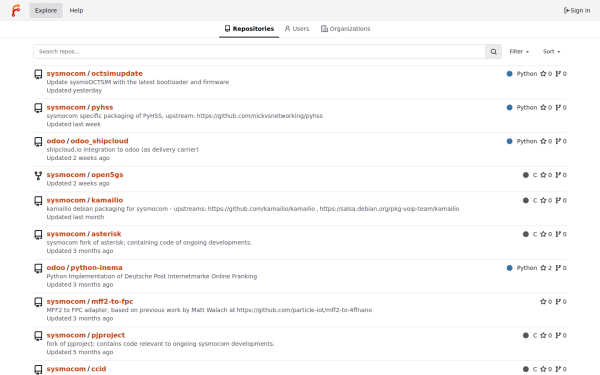This screenshot has width=600, height=375.
Task: Open the mff2-to-fpc repository link
Action: tap(112, 301)
